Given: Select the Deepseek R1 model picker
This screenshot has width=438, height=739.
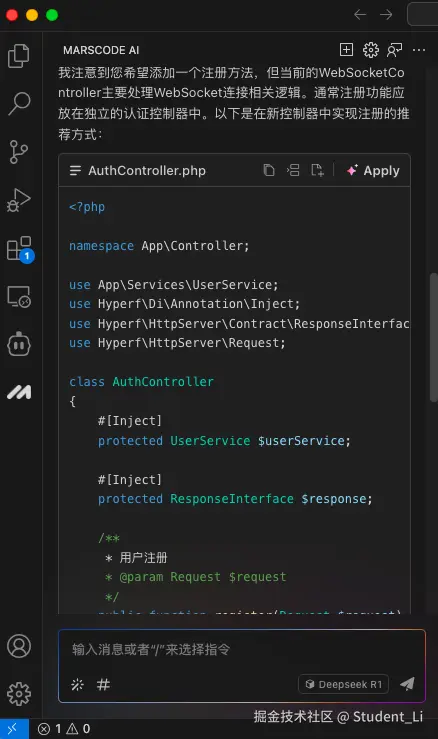Looking at the screenshot, I should click(343, 684).
